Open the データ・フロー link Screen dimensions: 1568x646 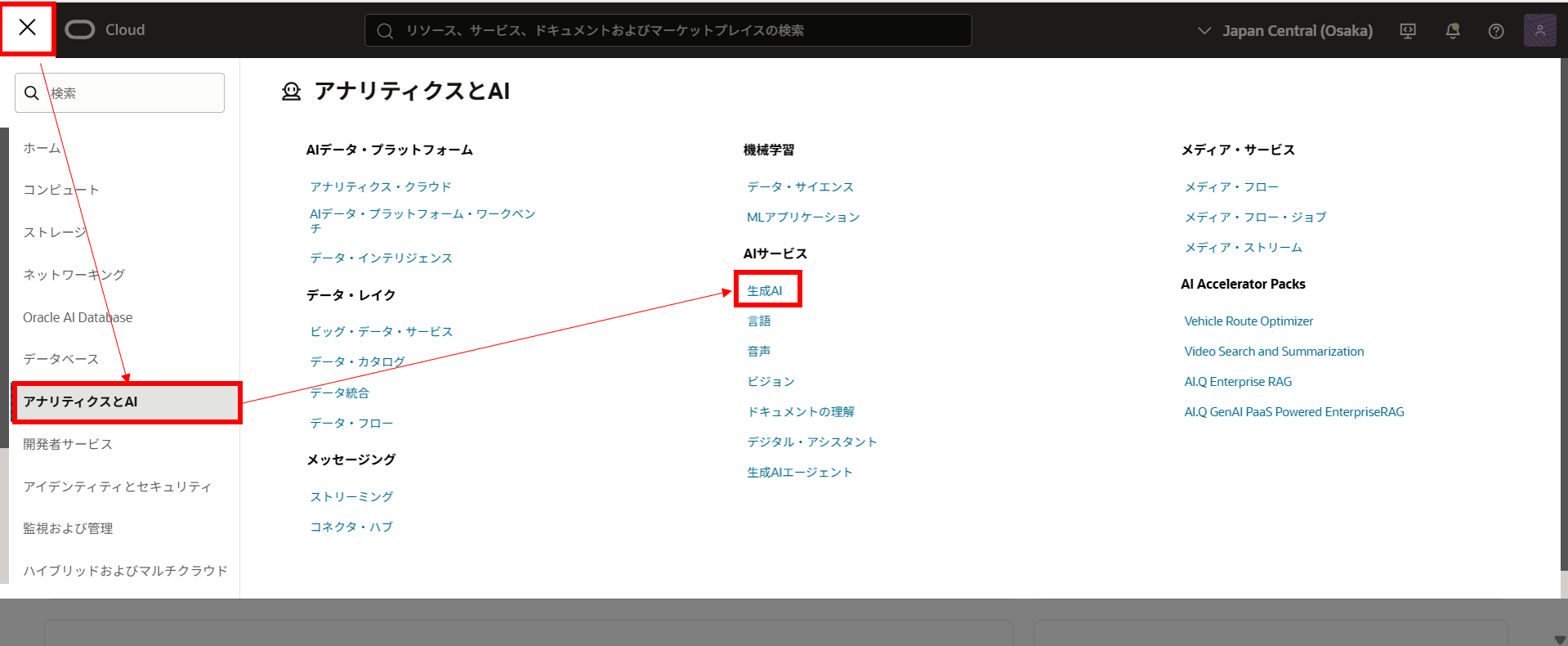point(351,423)
